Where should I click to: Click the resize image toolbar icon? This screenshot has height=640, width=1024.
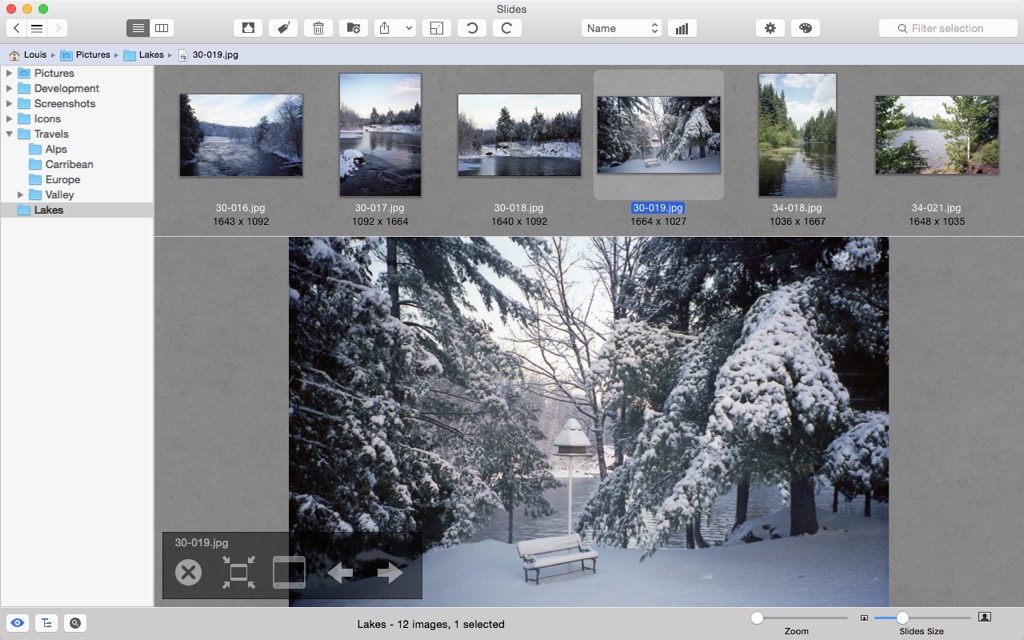pos(436,28)
